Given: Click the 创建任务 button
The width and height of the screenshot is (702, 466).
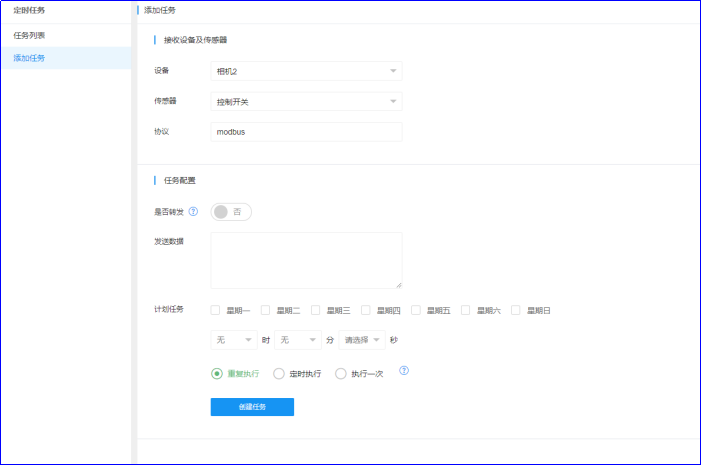Looking at the screenshot, I should click(253, 407).
